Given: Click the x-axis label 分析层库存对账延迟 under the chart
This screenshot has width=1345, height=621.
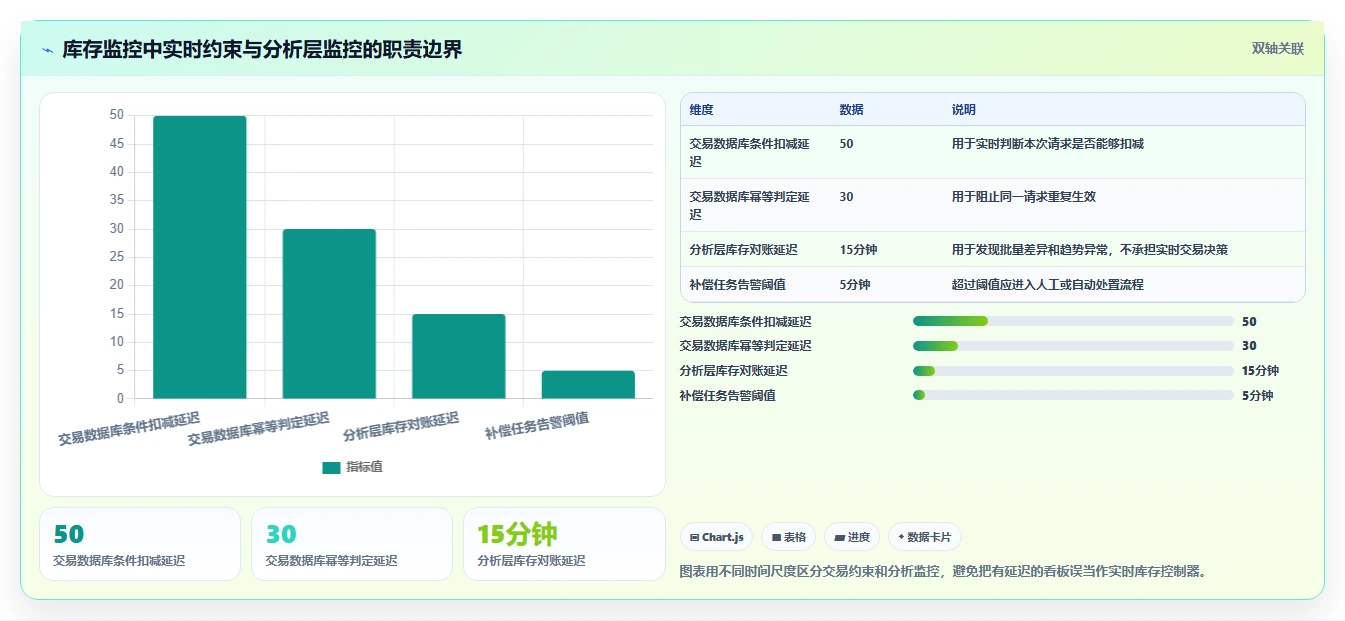Looking at the screenshot, I should (x=401, y=427).
